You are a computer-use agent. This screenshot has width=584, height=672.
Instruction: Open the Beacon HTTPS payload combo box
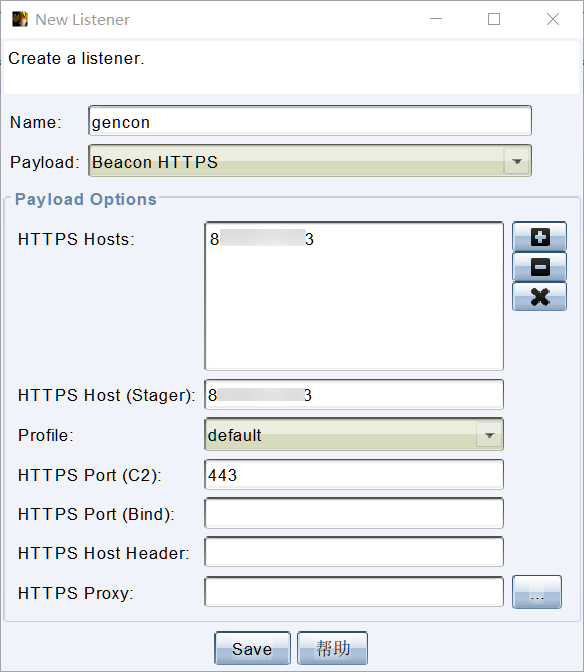310,161
